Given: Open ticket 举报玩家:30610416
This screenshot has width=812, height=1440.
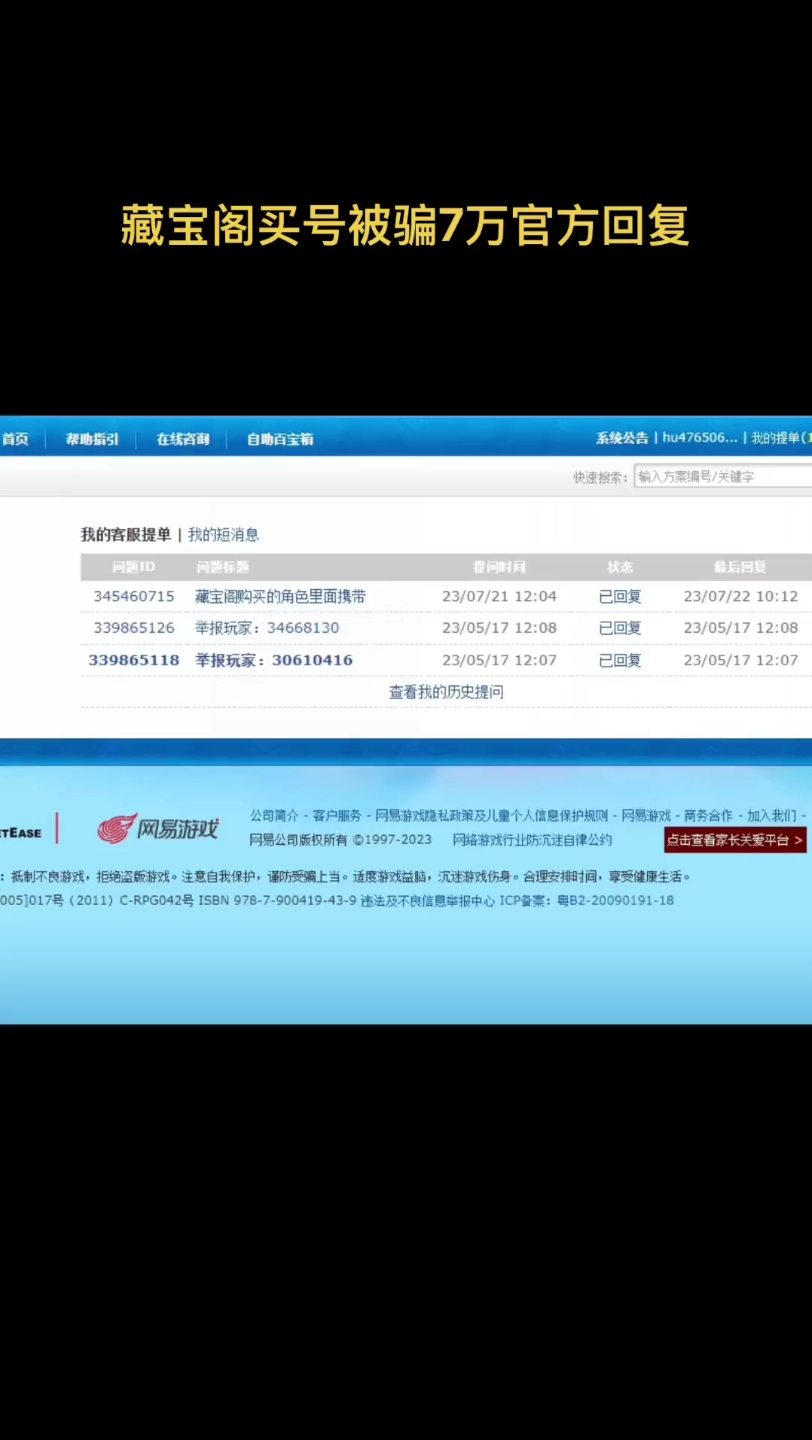Looking at the screenshot, I should (274, 660).
